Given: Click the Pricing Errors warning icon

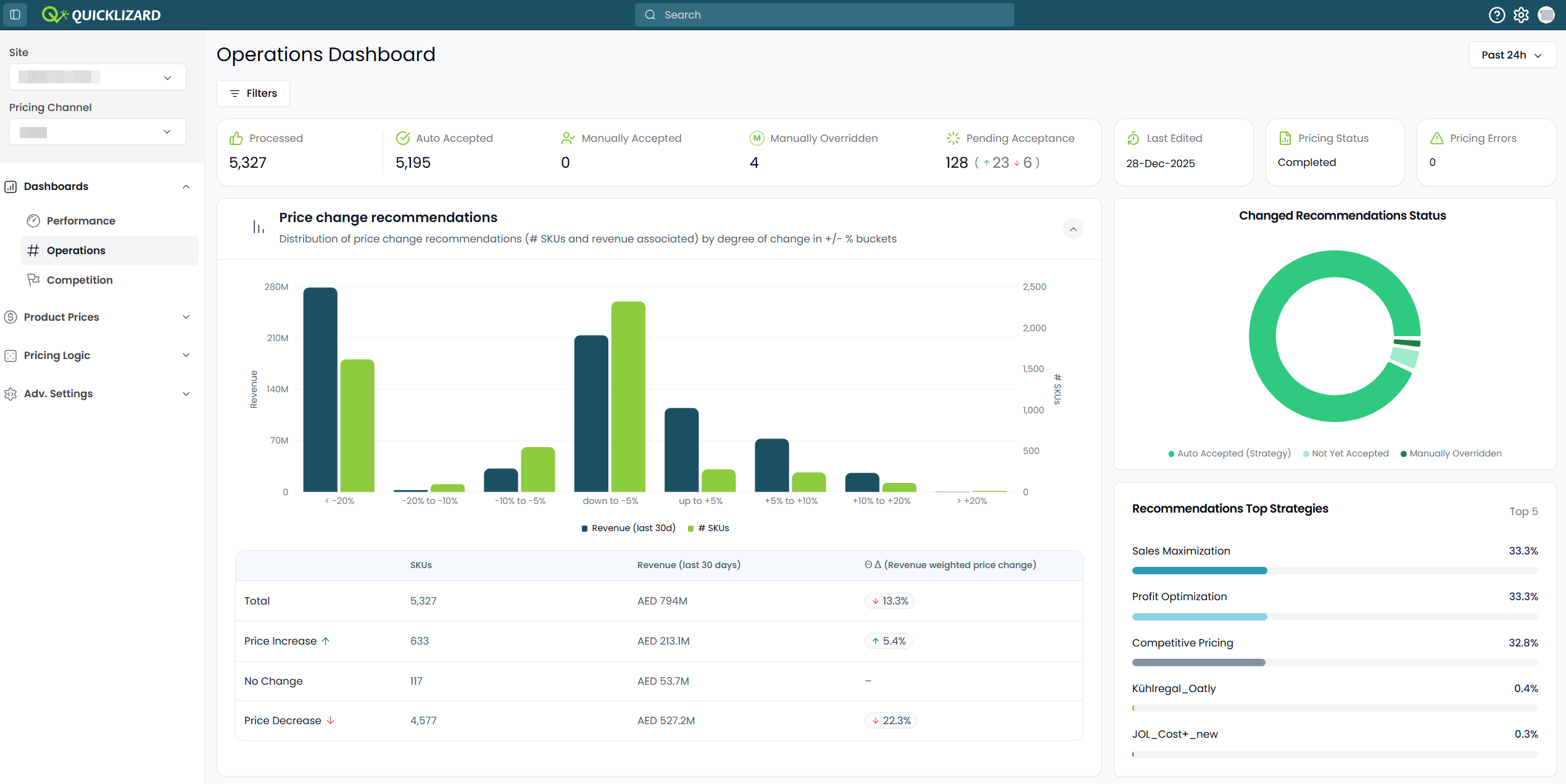Looking at the screenshot, I should click(x=1437, y=138).
